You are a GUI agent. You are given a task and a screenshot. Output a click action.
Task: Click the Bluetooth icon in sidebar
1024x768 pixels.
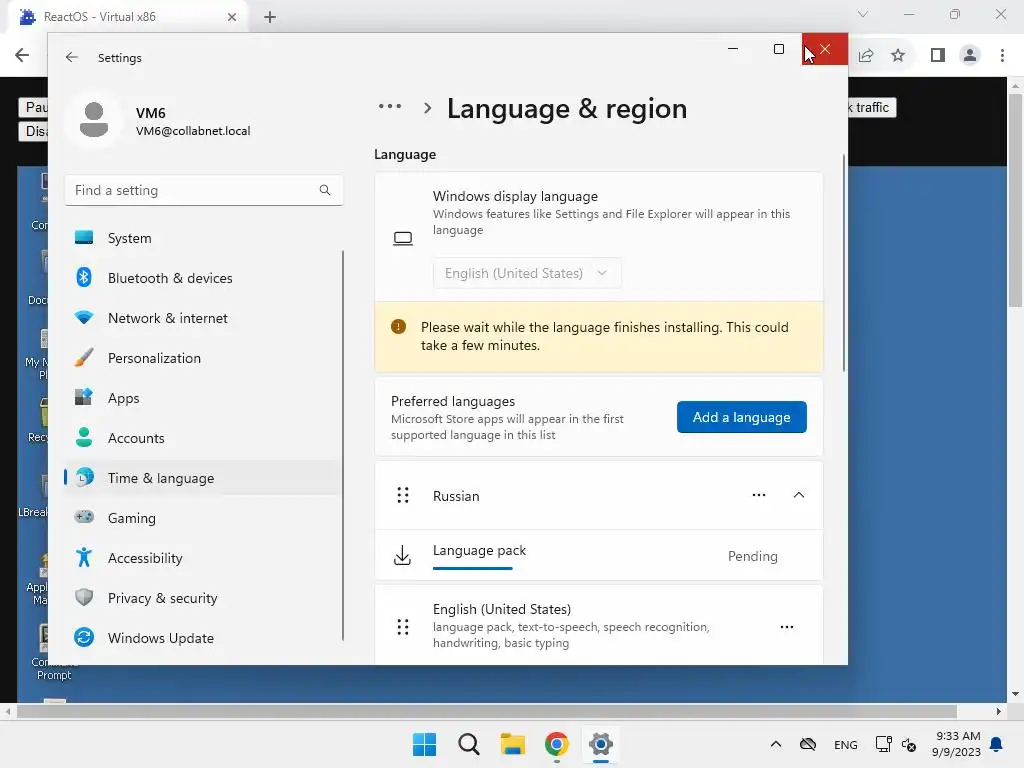click(84, 278)
